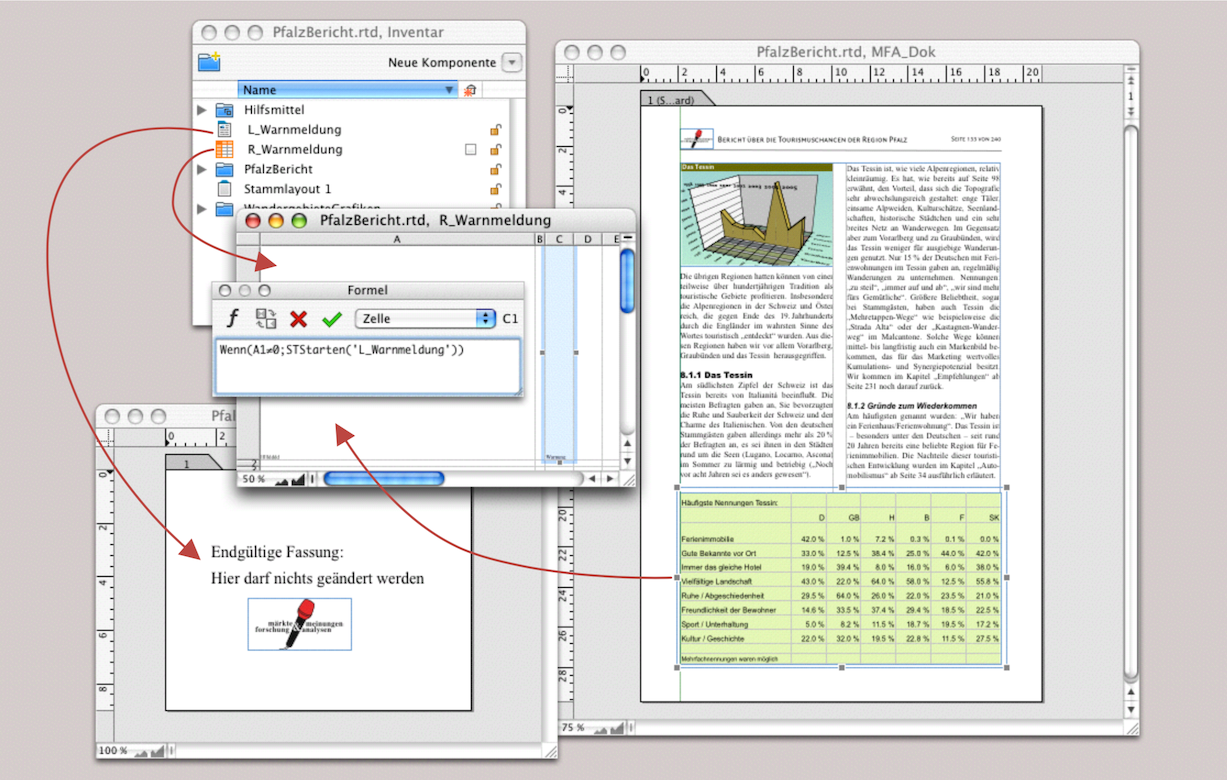The image size is (1227, 780).
Task: Select the '1 (S...ard)' page tab
Action: [x=671, y=100]
